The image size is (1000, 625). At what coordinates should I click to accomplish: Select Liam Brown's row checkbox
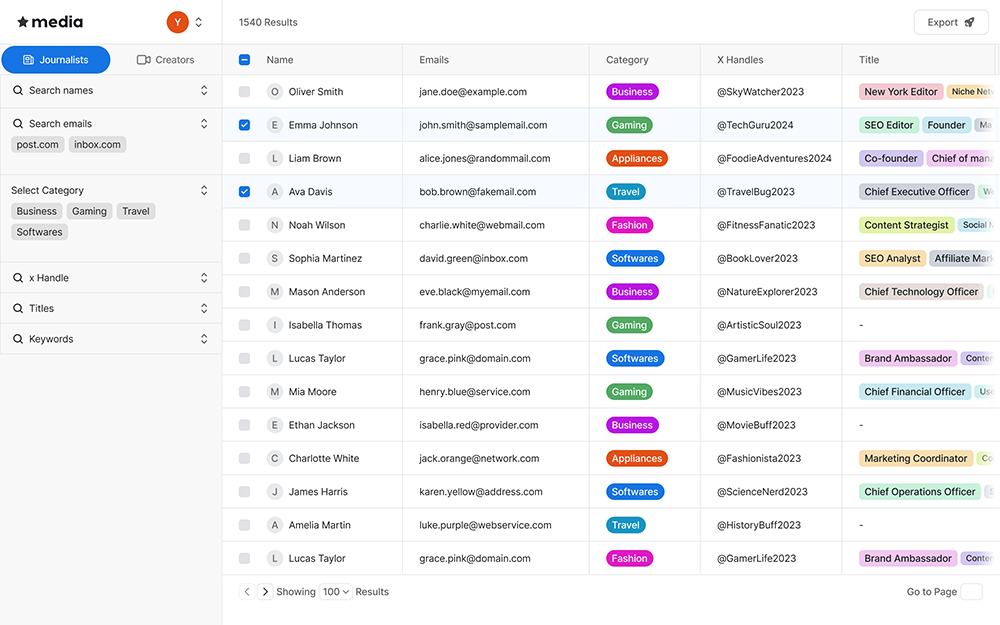click(244, 158)
